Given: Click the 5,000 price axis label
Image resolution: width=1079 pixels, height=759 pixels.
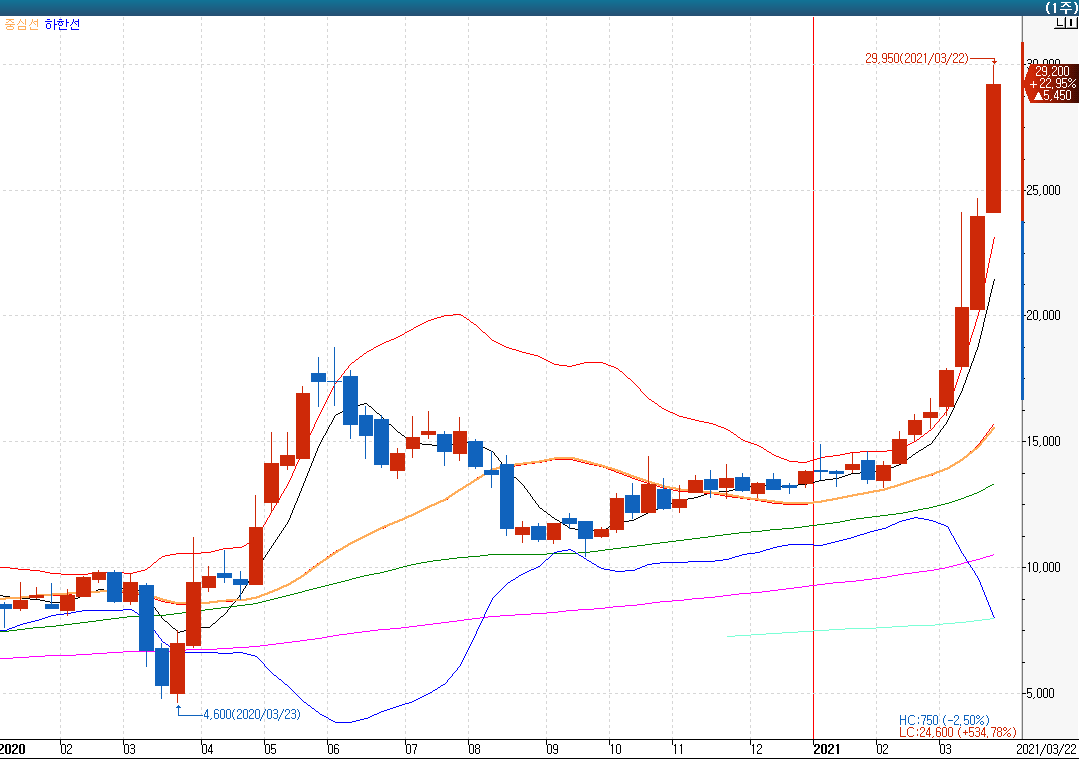Looking at the screenshot, I should 1046,692.
